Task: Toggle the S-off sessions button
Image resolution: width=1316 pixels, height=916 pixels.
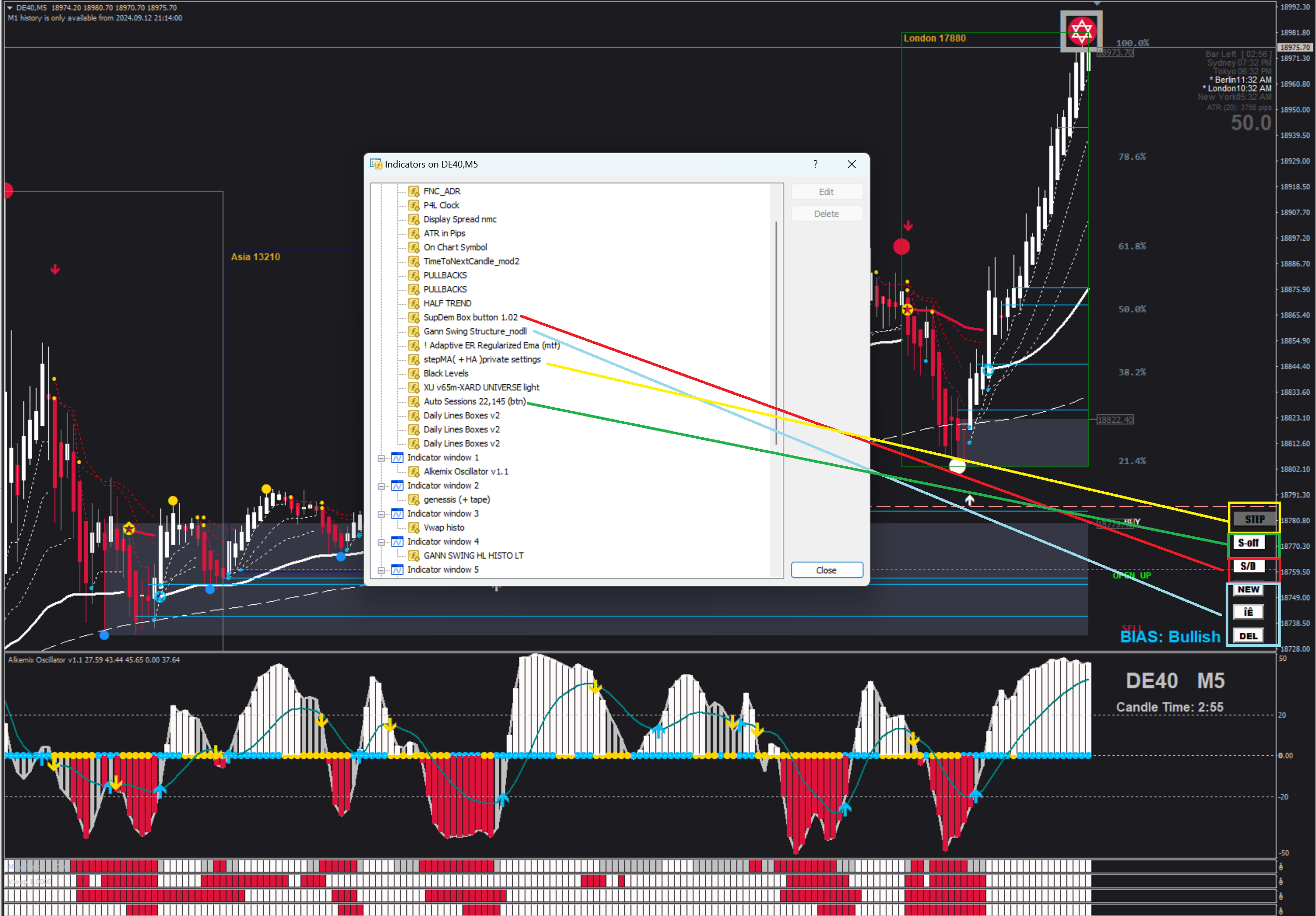Action: point(1249,543)
